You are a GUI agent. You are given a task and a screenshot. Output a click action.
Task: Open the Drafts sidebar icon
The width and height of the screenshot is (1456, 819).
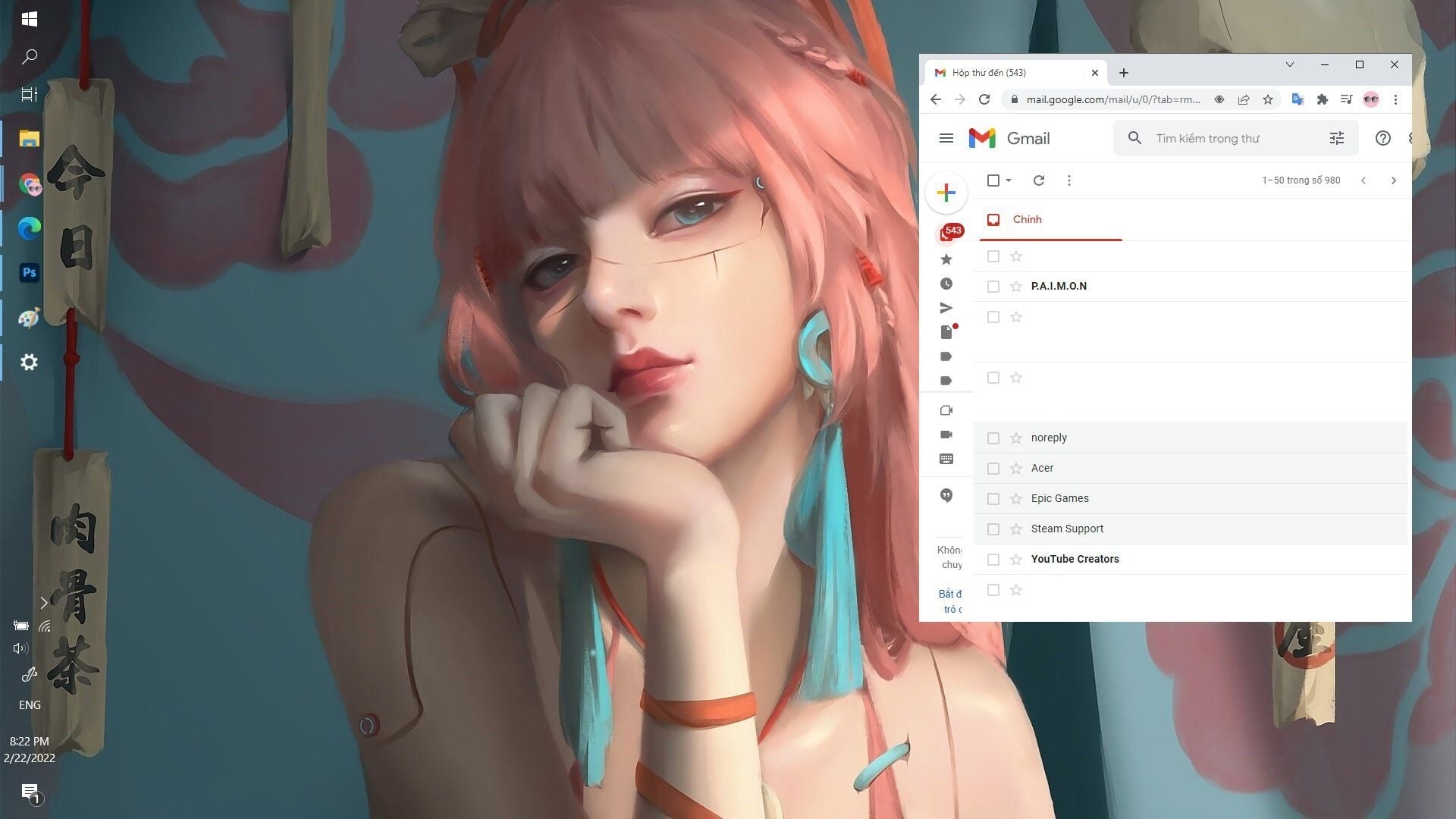point(946,332)
